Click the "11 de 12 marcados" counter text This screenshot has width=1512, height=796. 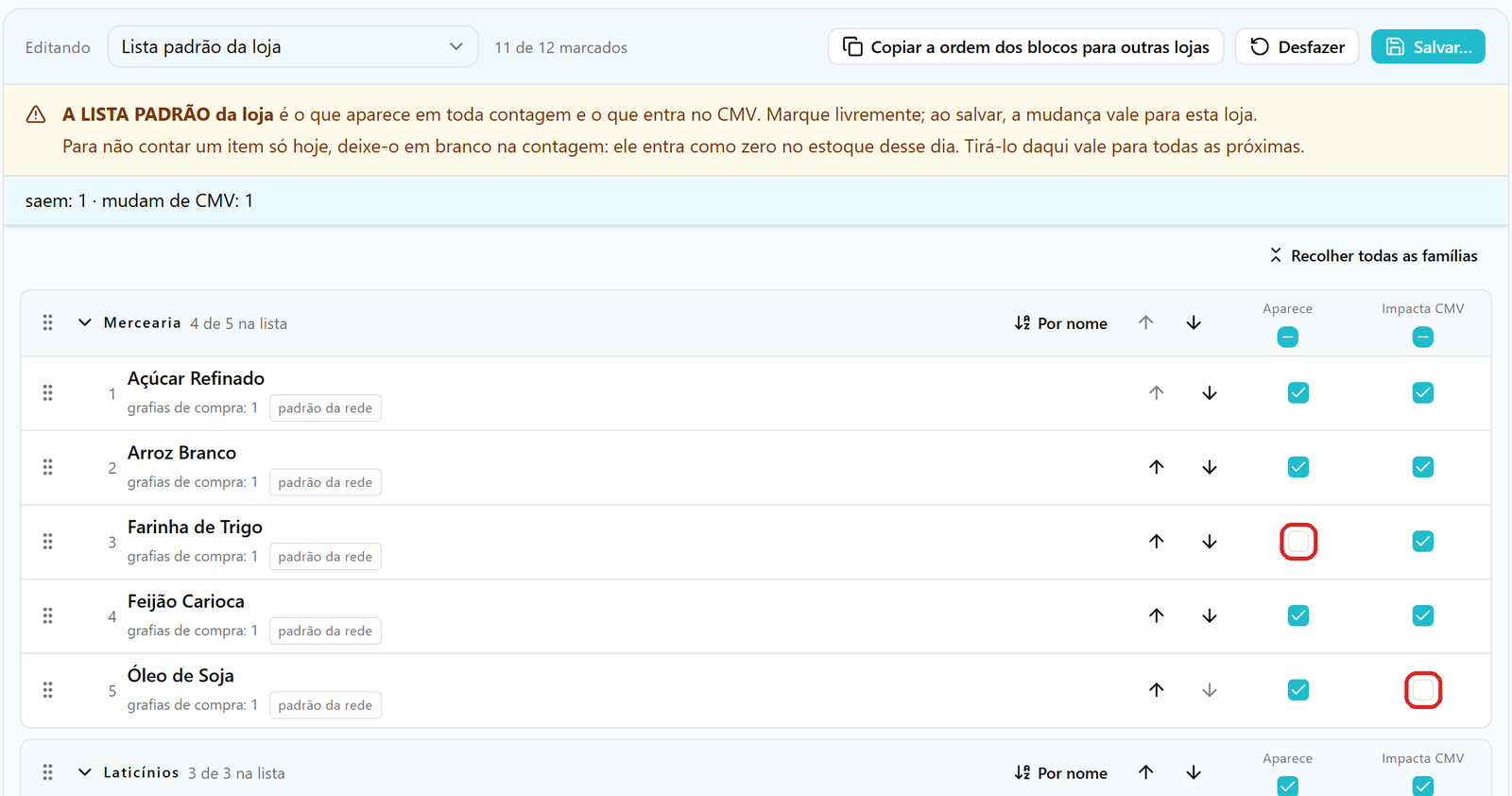pyautogui.click(x=560, y=47)
